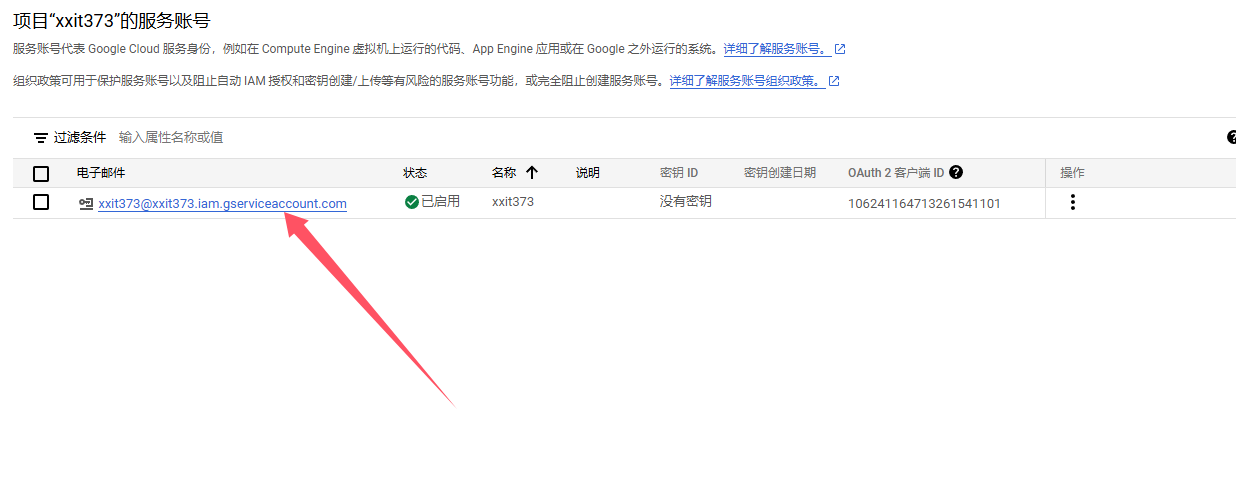Click the 操作 column header

(x=1072, y=173)
